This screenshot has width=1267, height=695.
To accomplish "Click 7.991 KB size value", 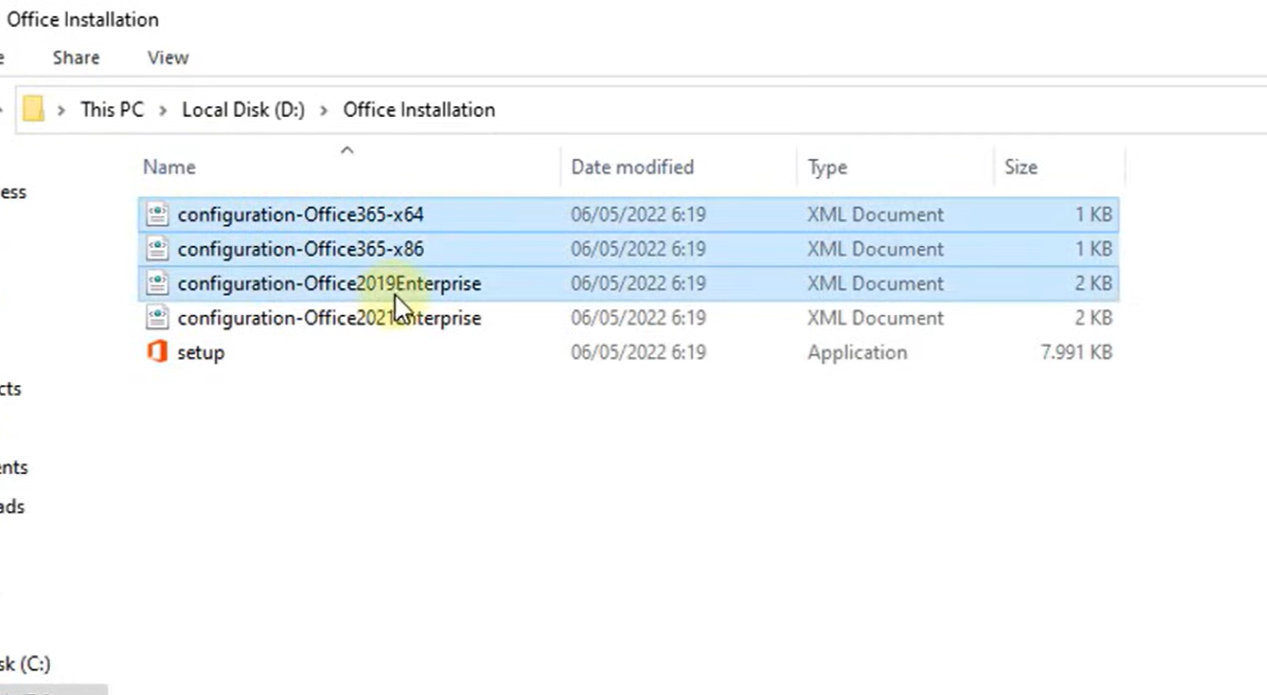I will pyautogui.click(x=1075, y=352).
